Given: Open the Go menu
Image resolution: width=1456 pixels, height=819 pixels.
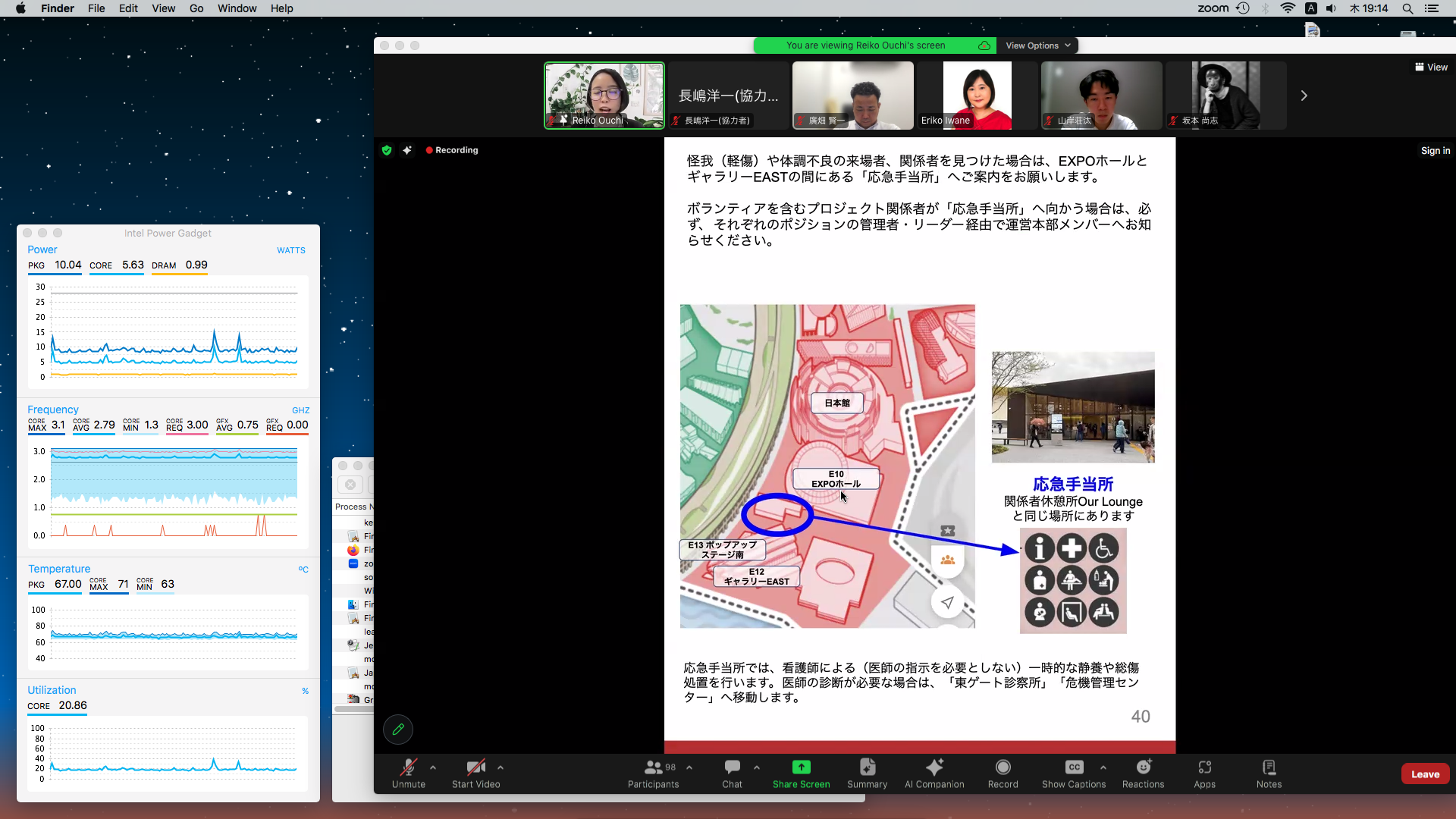Looking at the screenshot, I should [196, 8].
